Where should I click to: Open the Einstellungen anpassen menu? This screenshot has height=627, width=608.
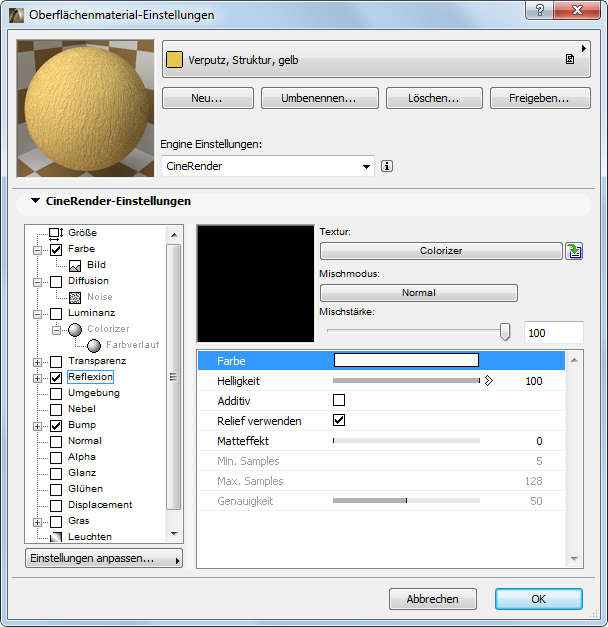pyautogui.click(x=104, y=558)
